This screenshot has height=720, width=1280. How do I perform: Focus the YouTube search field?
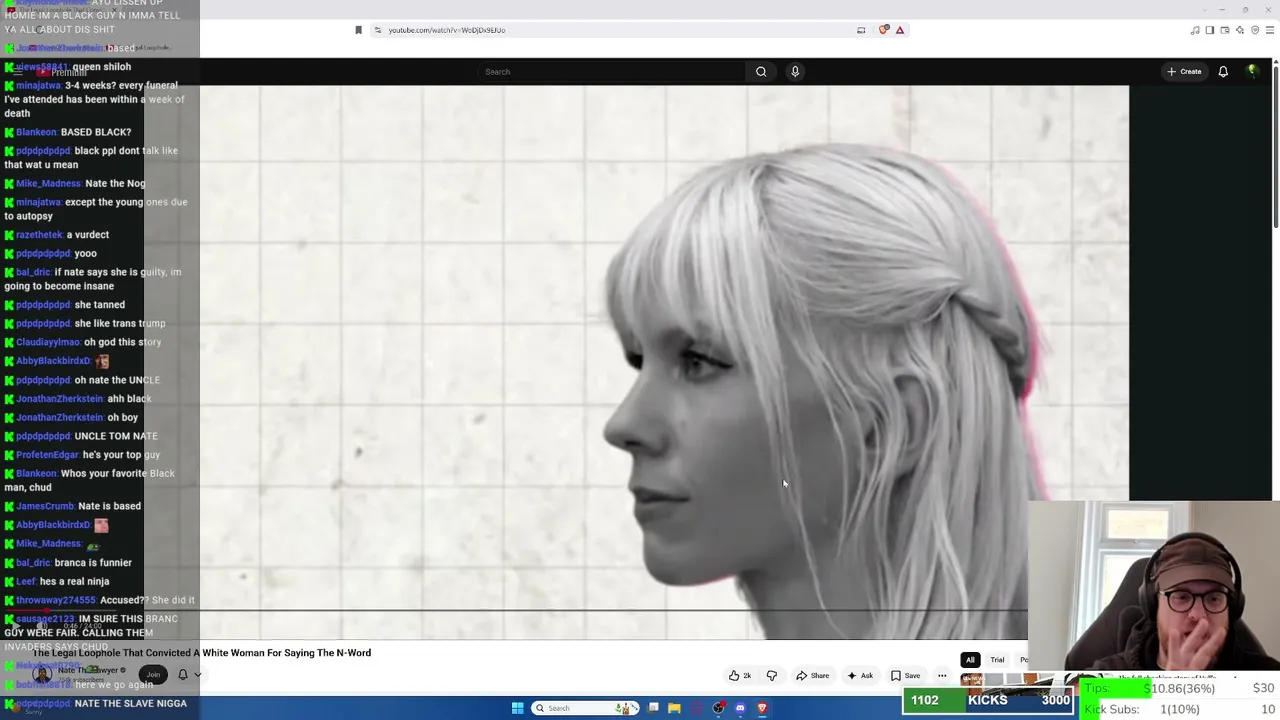(612, 72)
